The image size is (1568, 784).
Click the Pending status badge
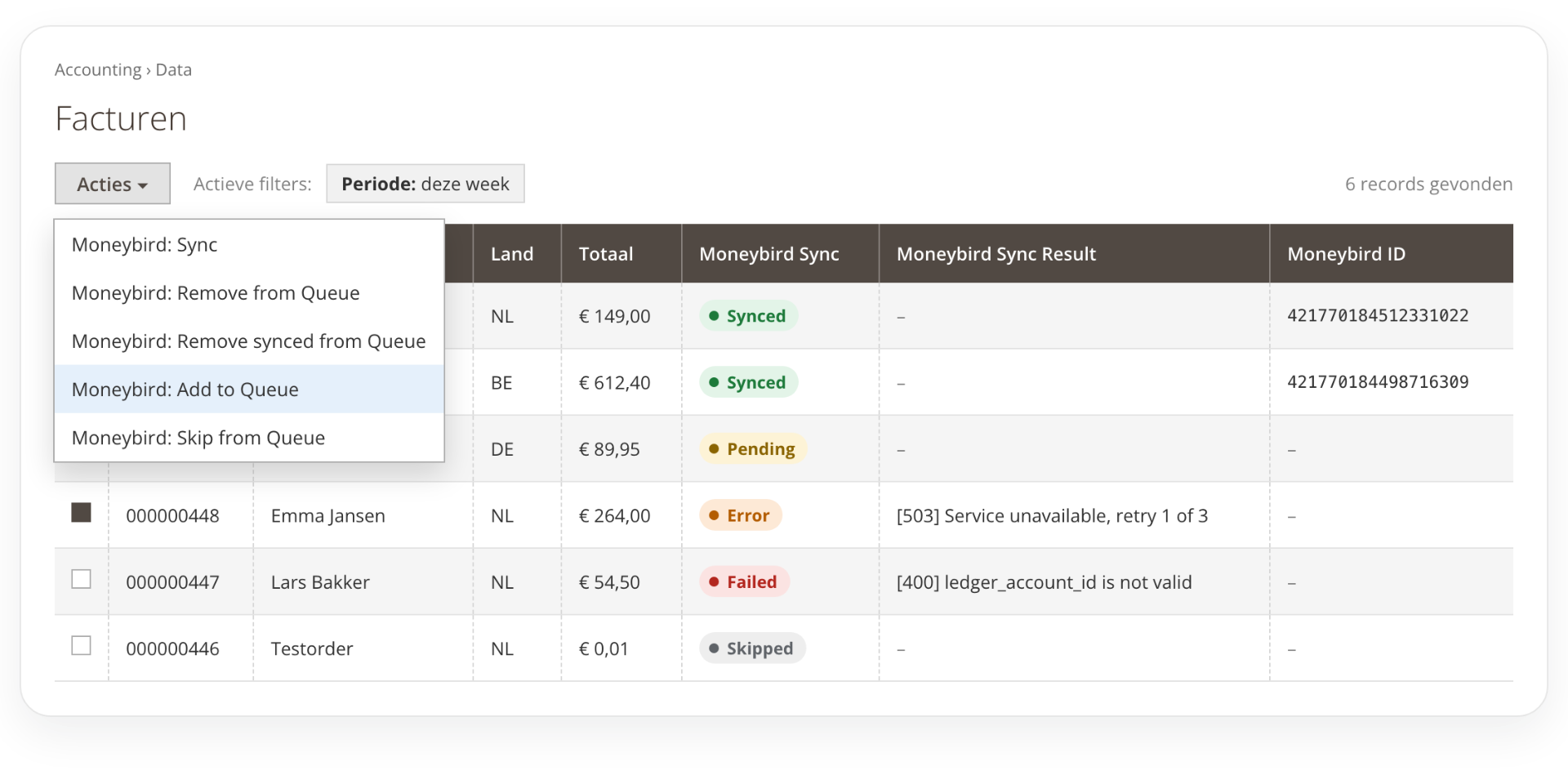(x=753, y=449)
